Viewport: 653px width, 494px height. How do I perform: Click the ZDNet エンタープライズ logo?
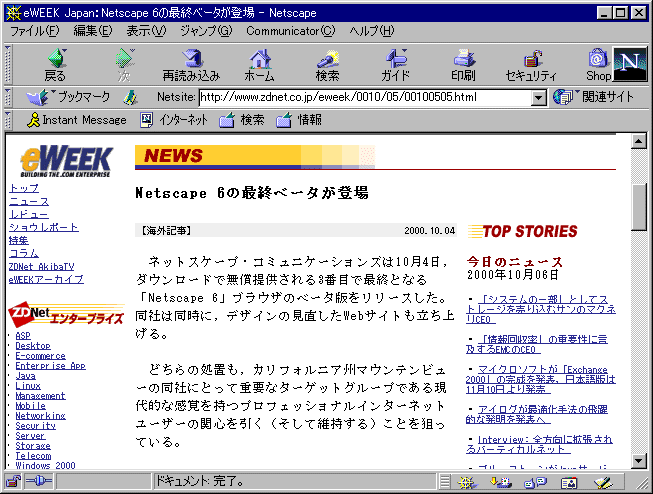pyautogui.click(x=66, y=315)
